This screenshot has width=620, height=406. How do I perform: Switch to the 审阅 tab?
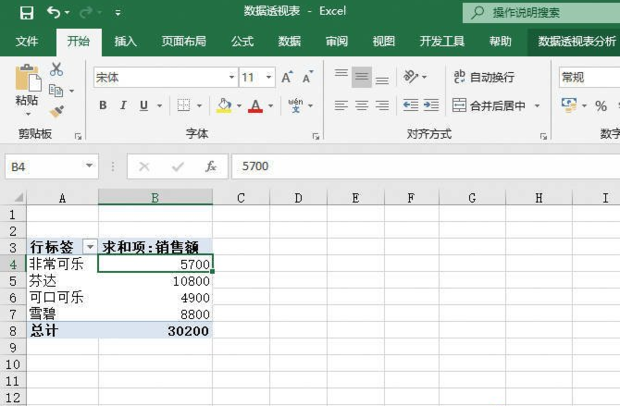click(336, 41)
